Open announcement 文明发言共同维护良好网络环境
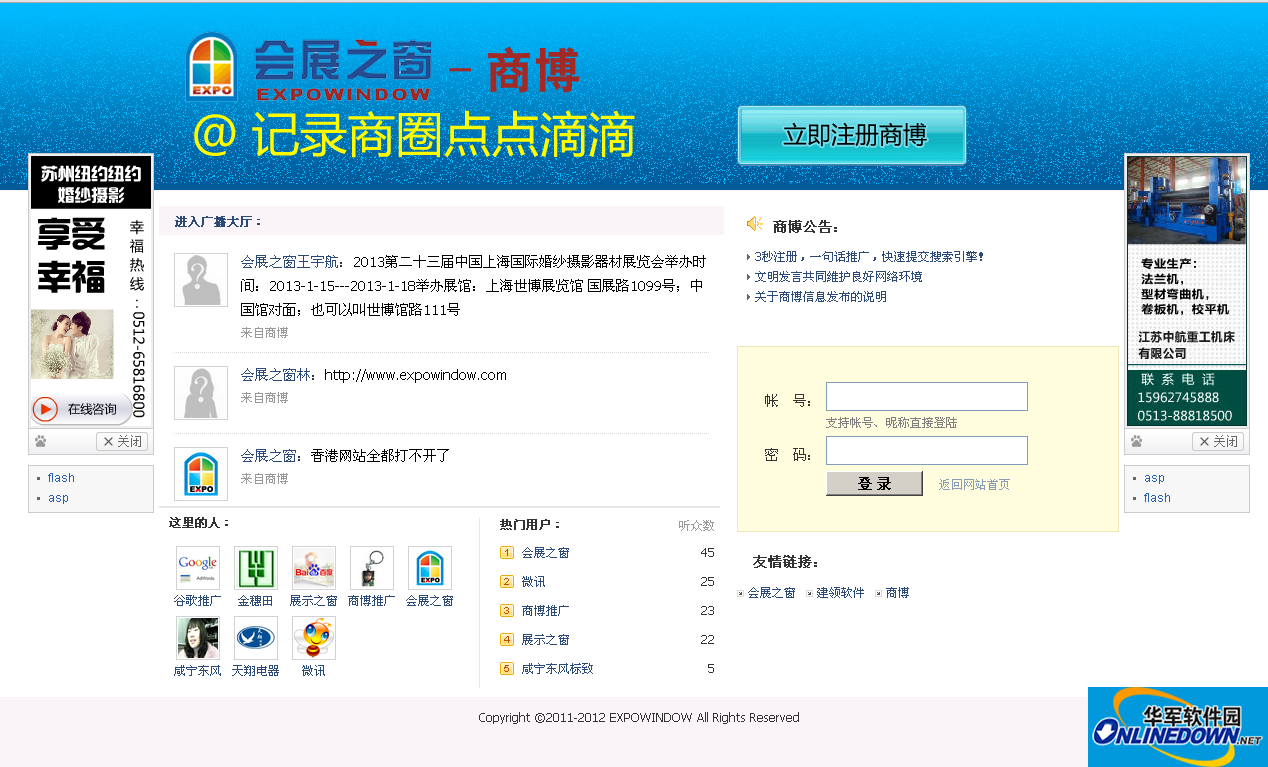 838,277
